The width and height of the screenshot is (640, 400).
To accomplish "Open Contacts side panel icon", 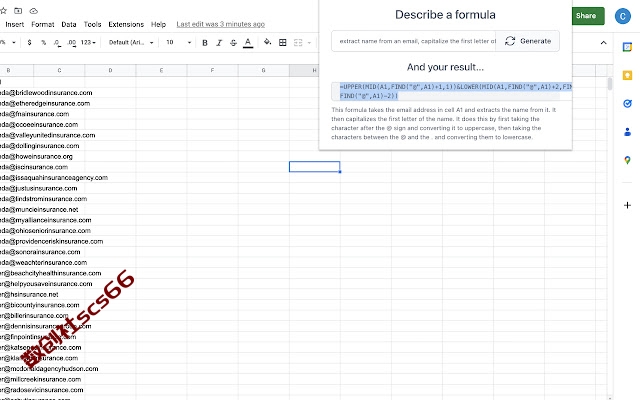I will pos(627,132).
